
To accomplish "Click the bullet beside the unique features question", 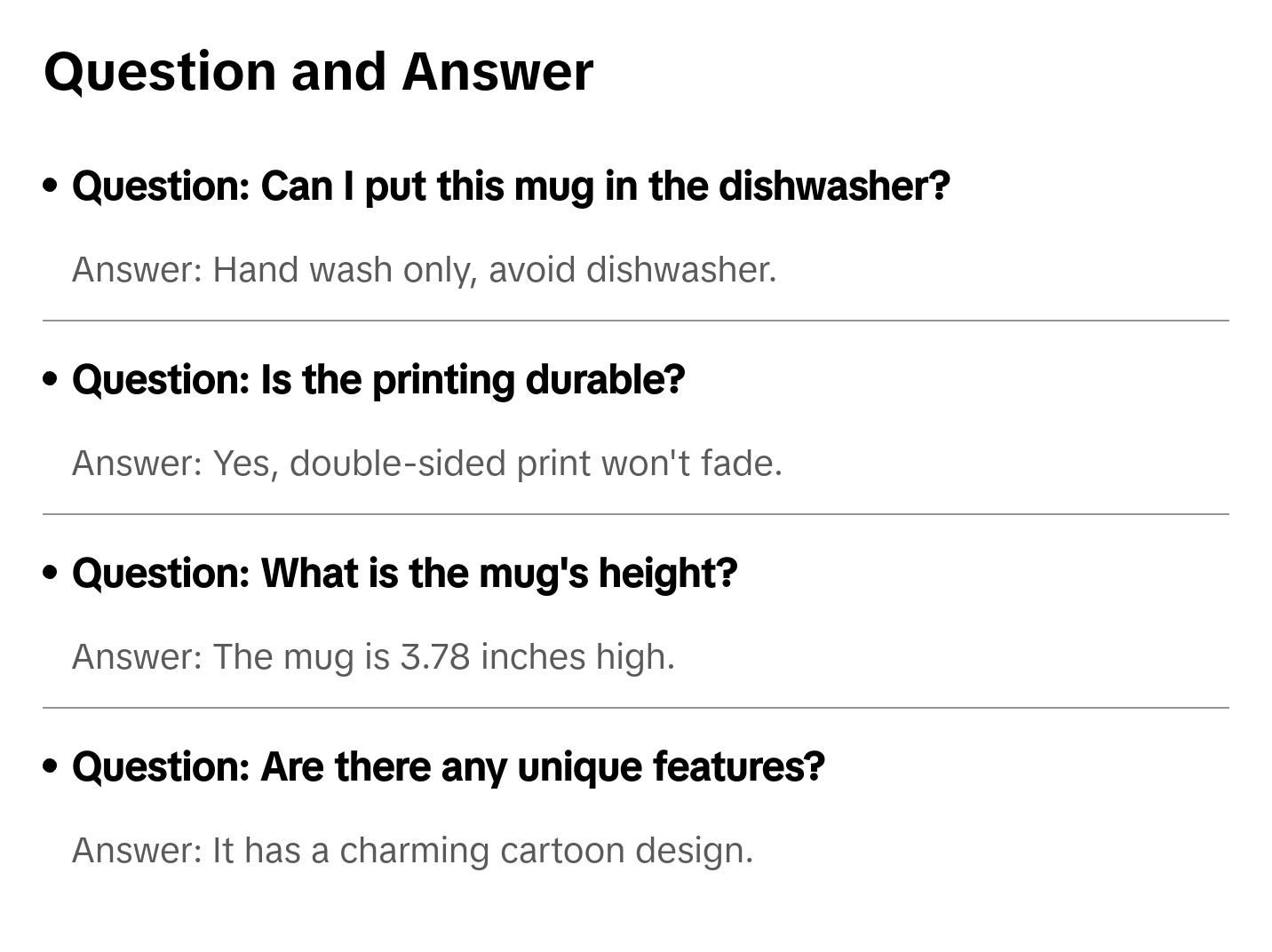I will 51,766.
